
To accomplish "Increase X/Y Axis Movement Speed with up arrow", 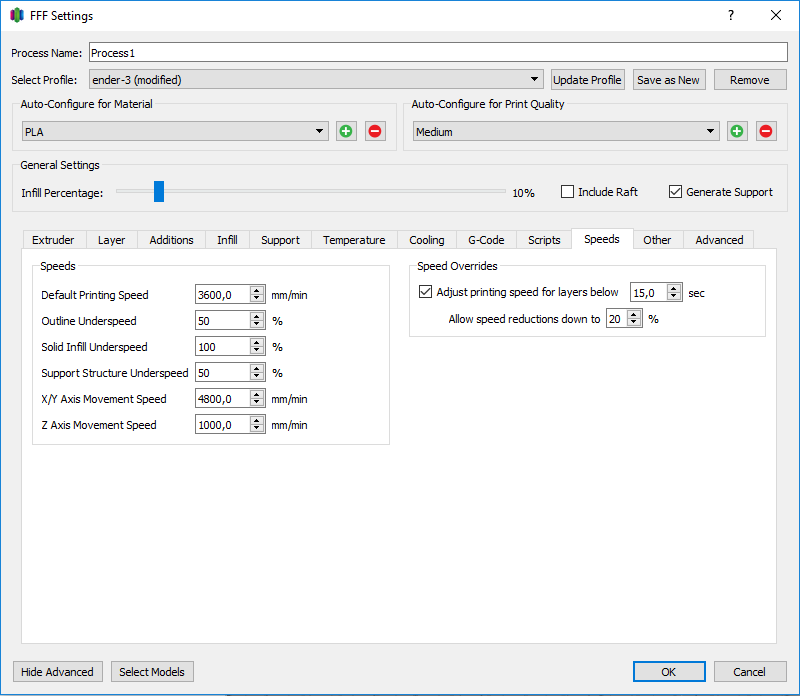I will pyautogui.click(x=257, y=394).
